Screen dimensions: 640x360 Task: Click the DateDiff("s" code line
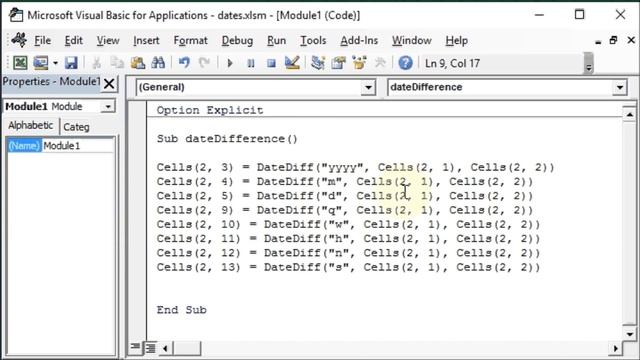coord(349,267)
